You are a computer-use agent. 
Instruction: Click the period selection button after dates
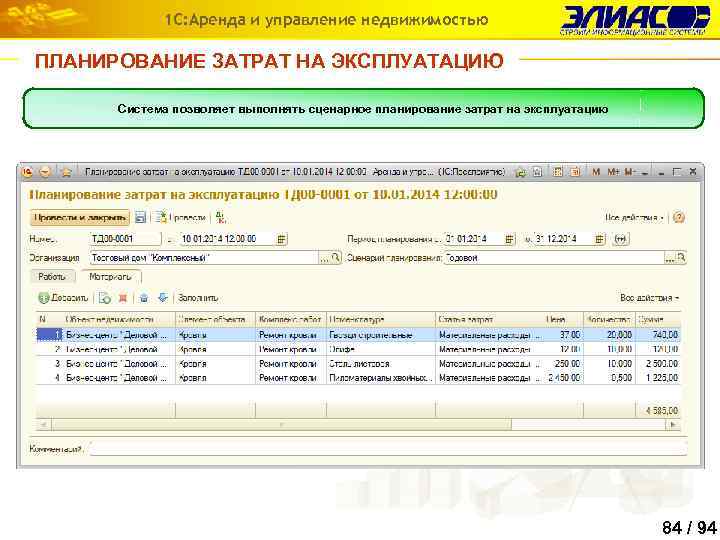coord(620,239)
